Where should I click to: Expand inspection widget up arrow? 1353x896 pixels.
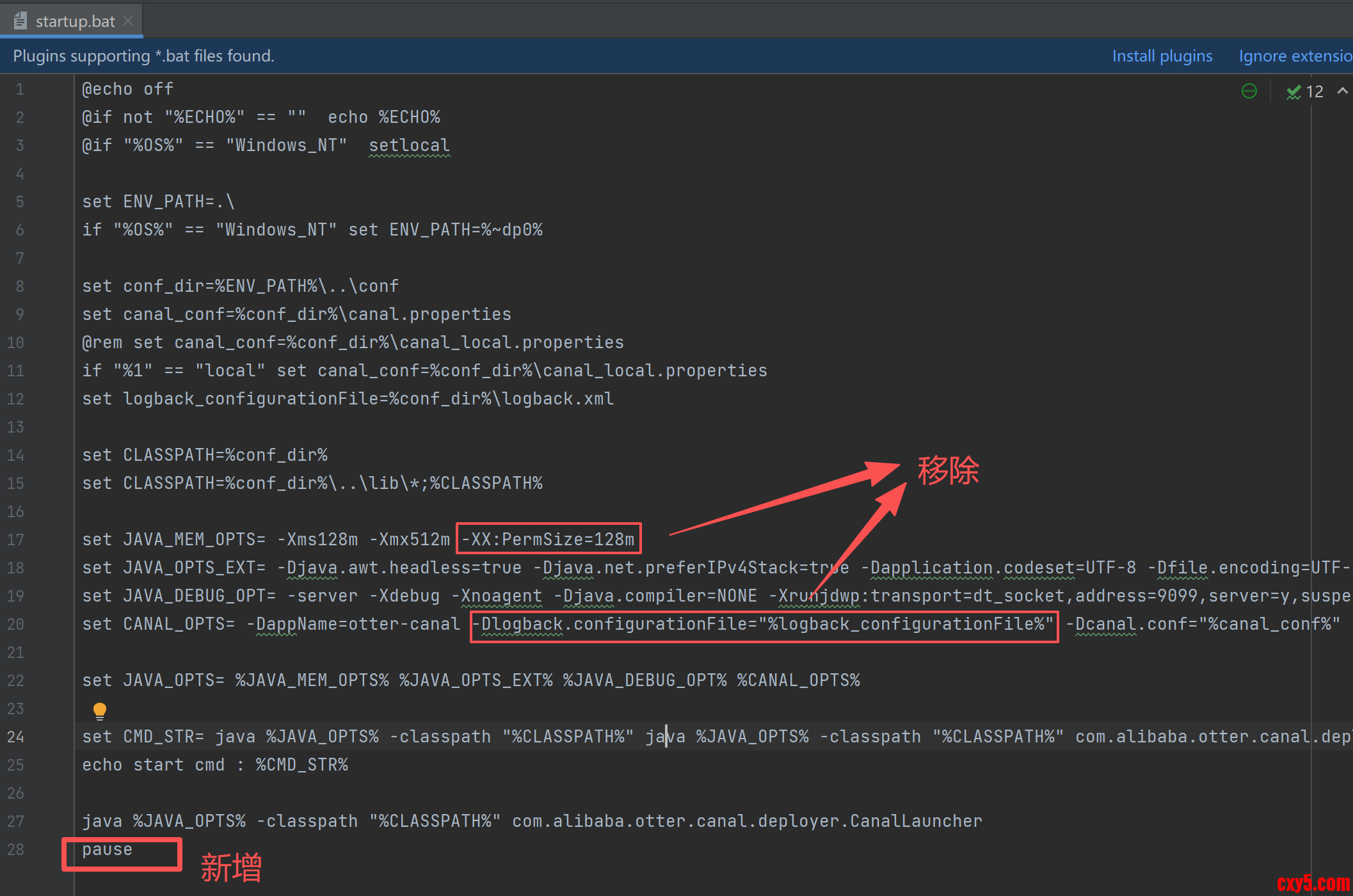coord(1342,92)
